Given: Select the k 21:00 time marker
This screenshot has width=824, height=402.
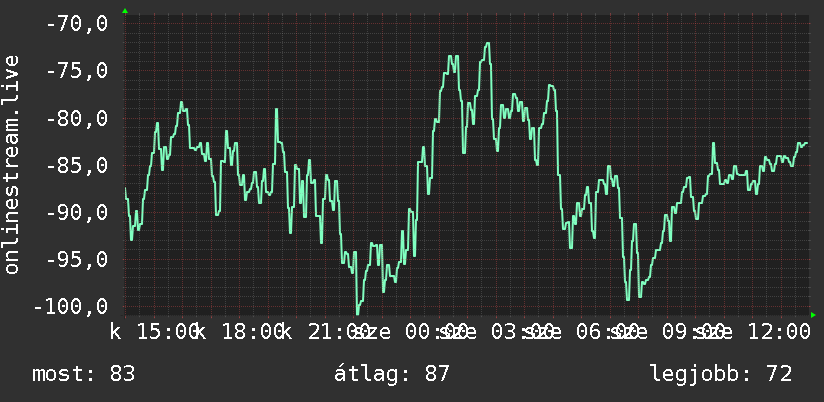Looking at the screenshot, I should point(325,332).
